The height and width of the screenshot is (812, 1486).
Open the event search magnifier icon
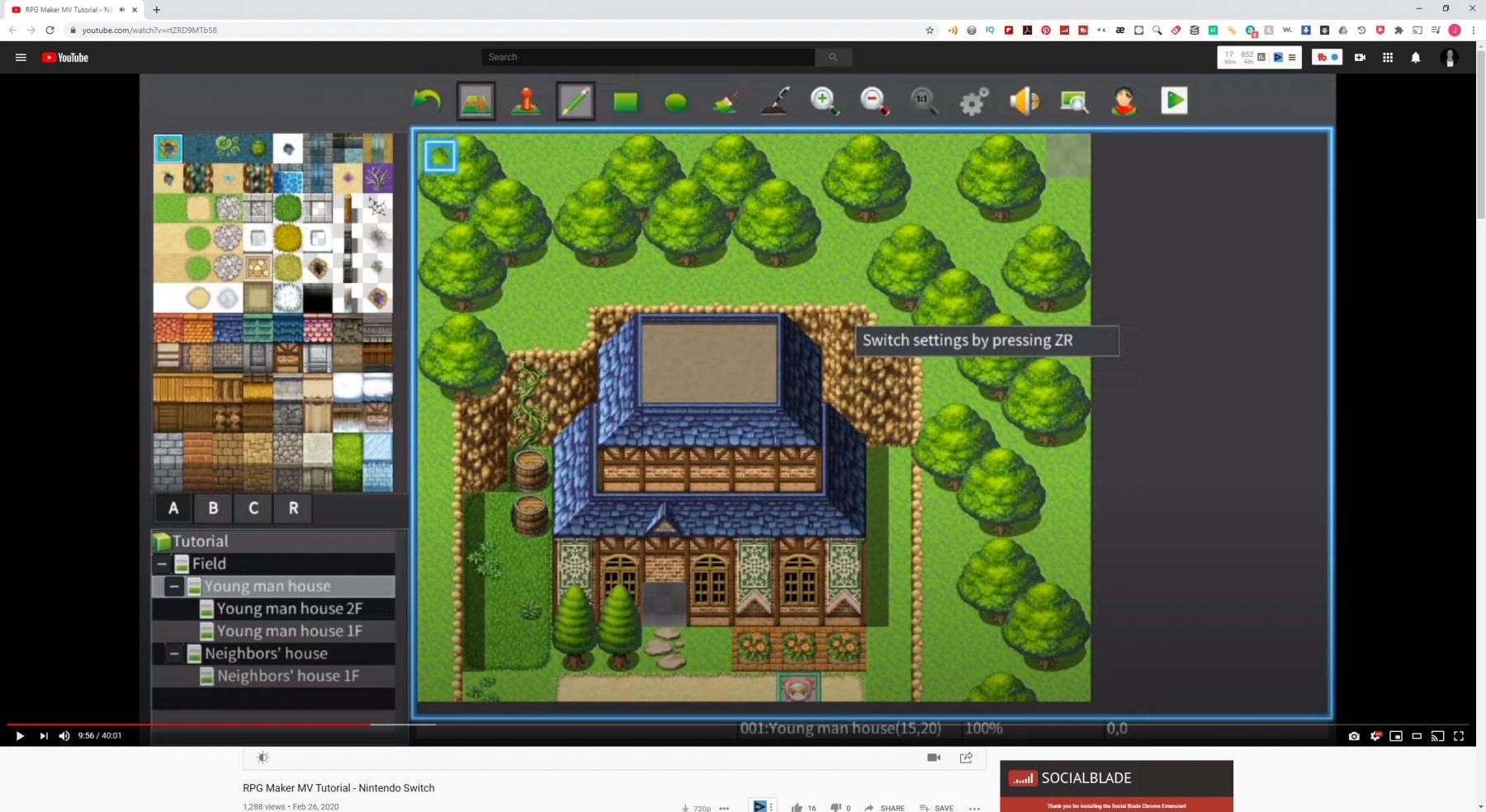click(x=1074, y=101)
